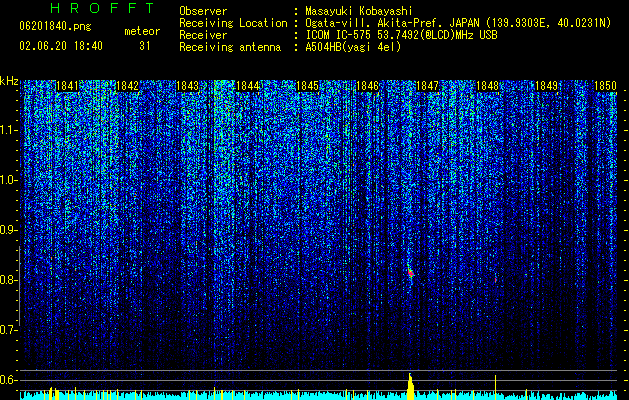Click the 1.1 kHz axis label

click(8, 130)
